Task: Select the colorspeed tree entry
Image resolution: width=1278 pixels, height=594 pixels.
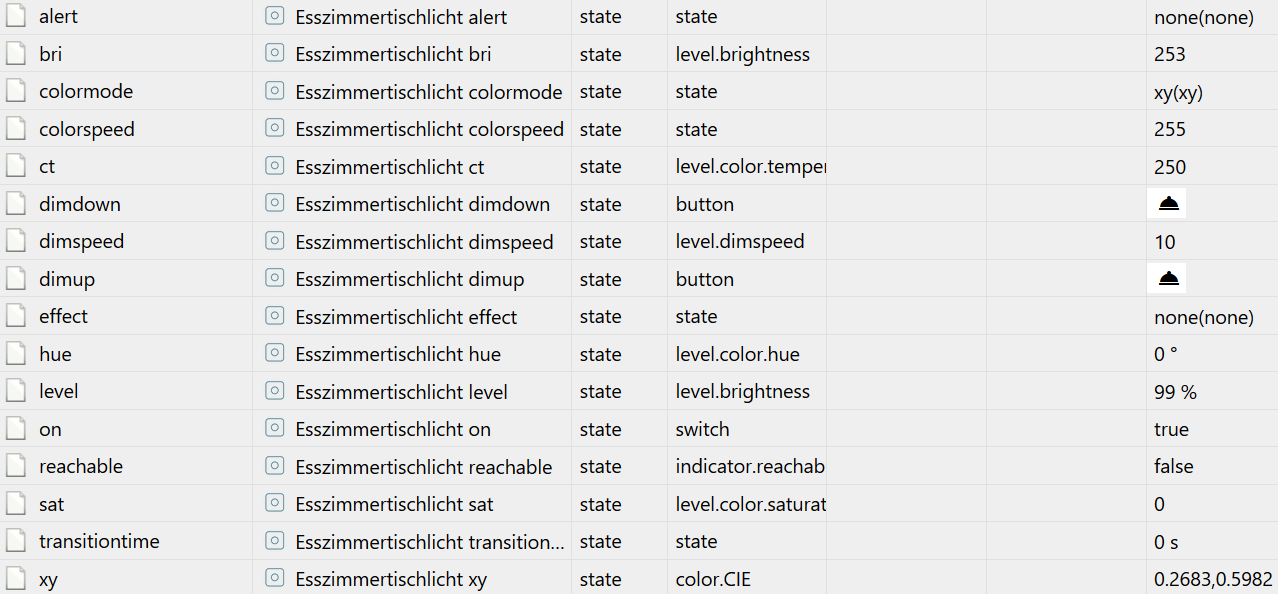Action: (x=86, y=129)
